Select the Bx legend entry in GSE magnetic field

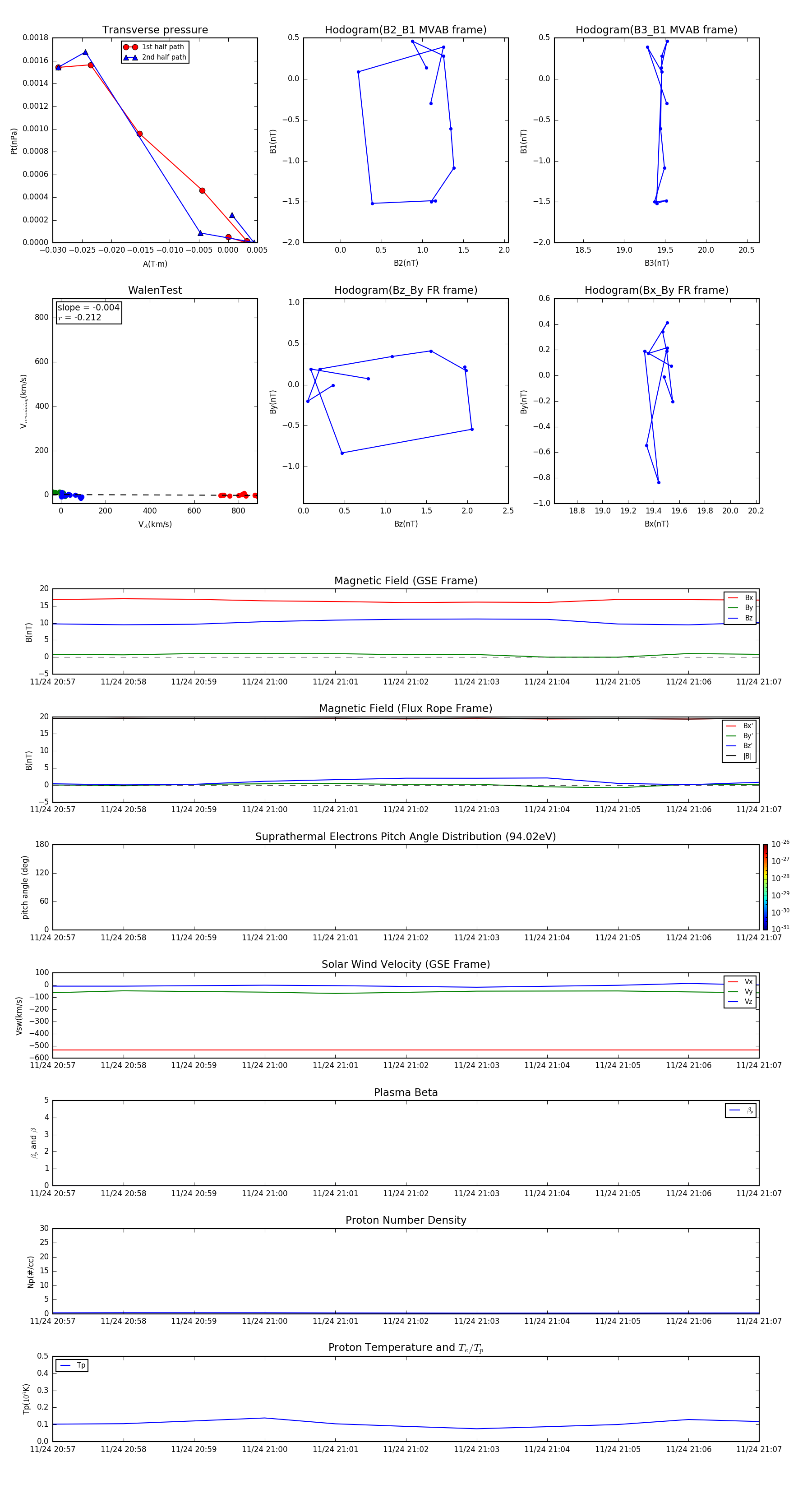click(740, 598)
